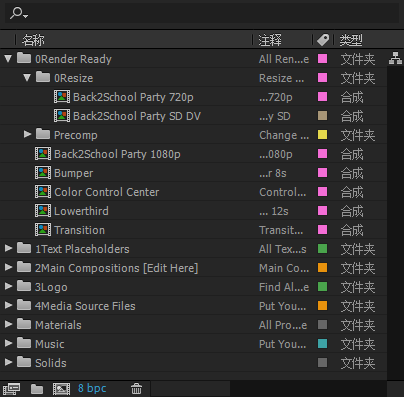This screenshot has height=397, width=404.
Task: Click the label tag column header icon
Action: click(x=323, y=40)
